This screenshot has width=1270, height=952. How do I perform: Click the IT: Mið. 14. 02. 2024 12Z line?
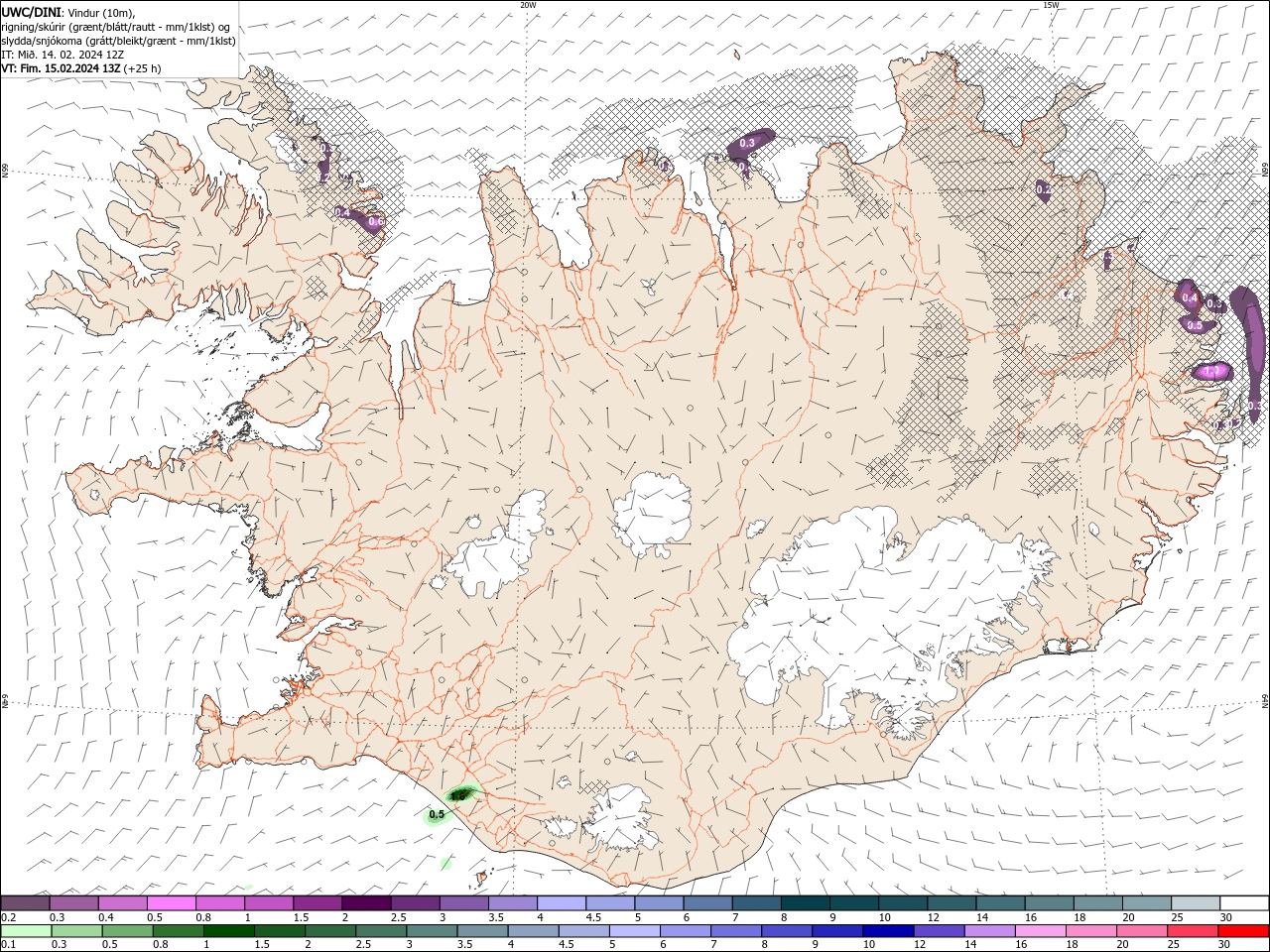[62, 55]
